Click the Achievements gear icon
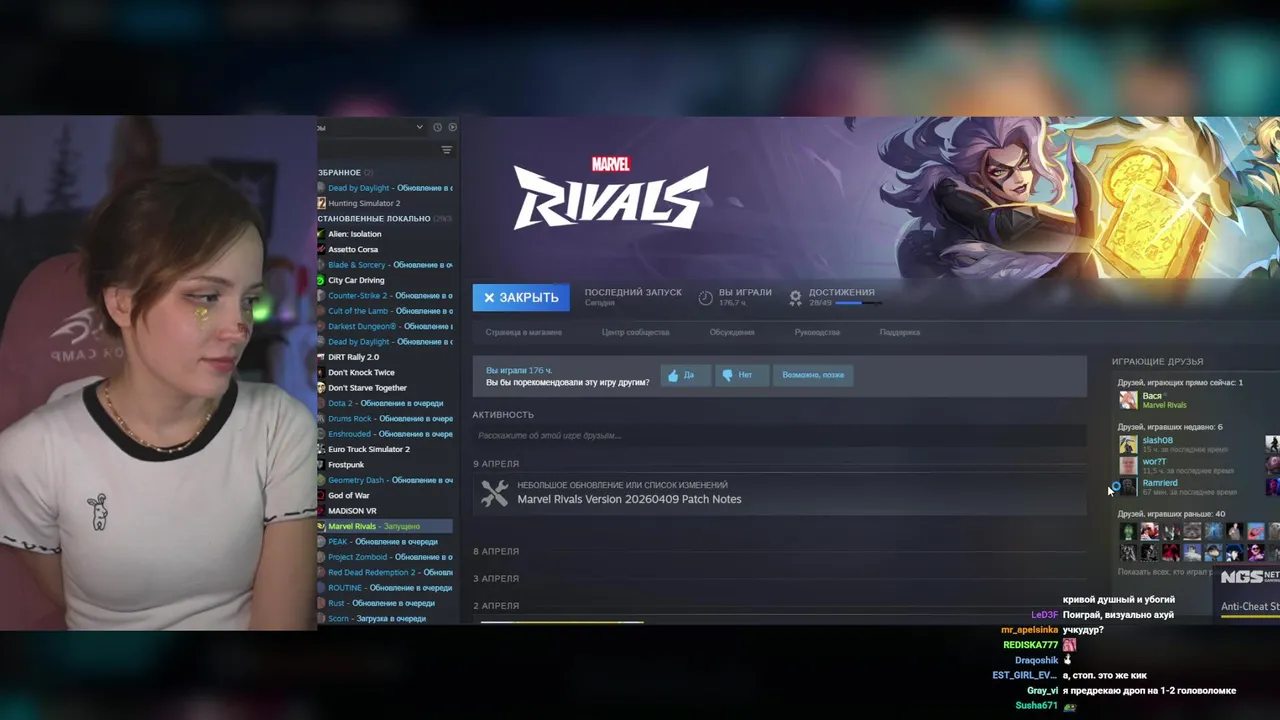The image size is (1280, 720). point(796,298)
